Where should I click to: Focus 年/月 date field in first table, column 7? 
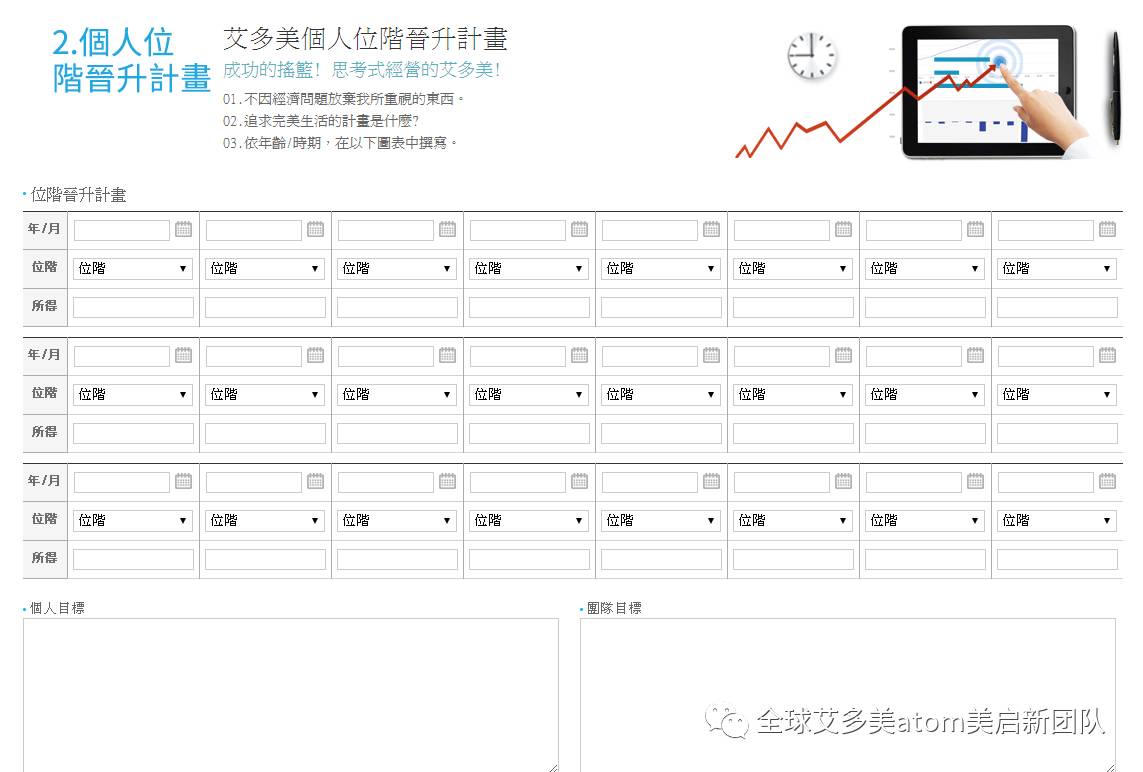tap(913, 230)
